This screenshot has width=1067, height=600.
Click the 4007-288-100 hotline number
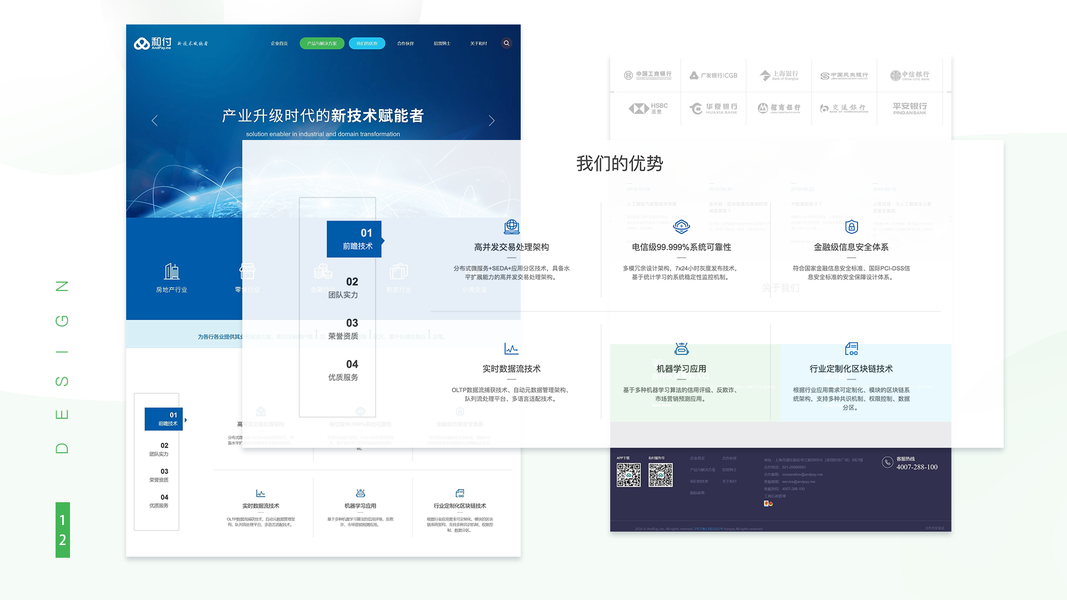917,467
